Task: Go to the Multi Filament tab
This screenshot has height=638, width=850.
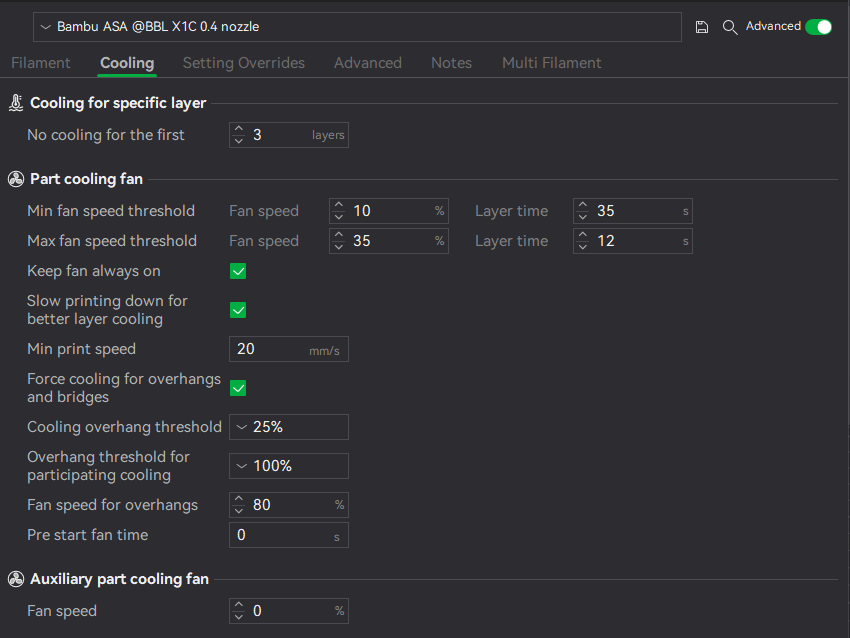Action: (x=551, y=63)
